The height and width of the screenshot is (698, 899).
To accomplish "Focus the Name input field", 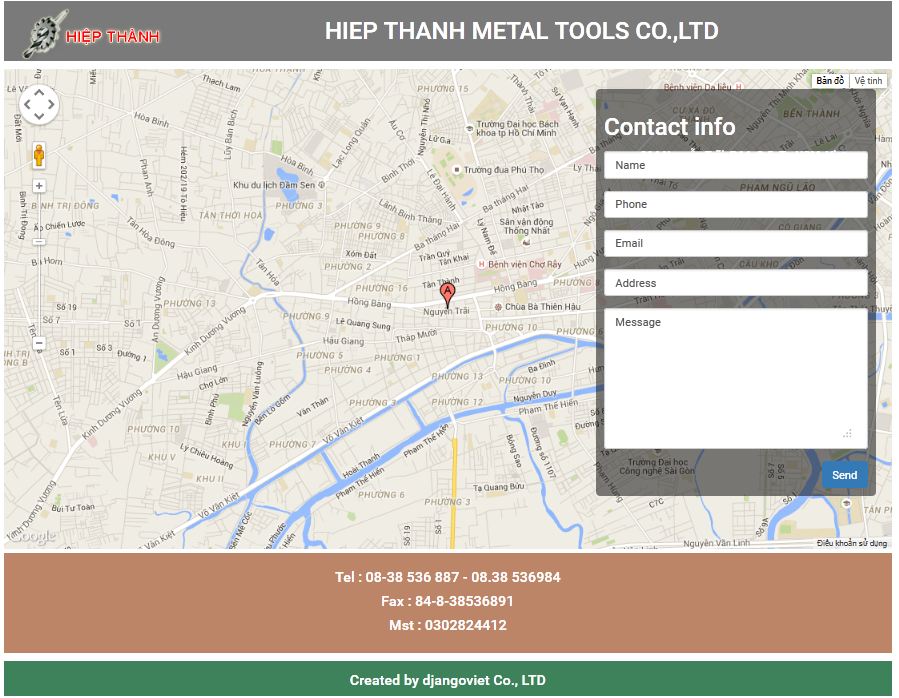I will coord(735,165).
